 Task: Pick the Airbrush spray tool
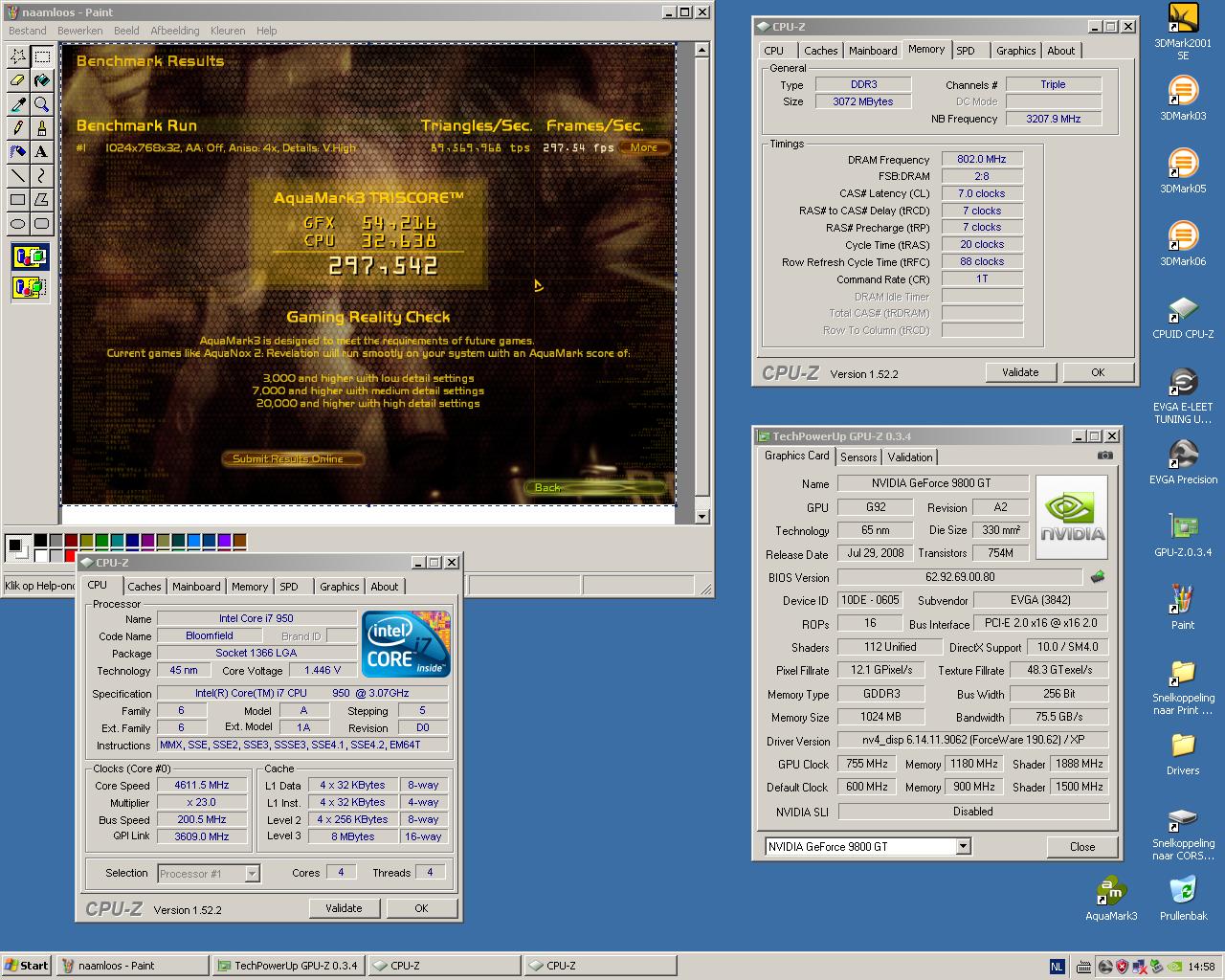coord(17,152)
